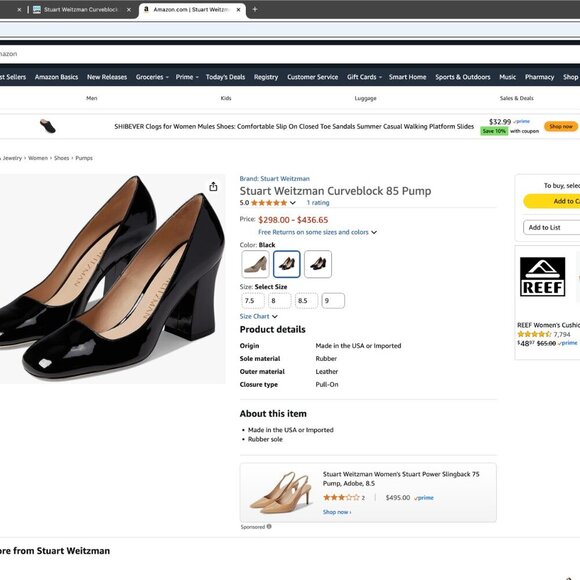Click the REEF Women's Cushion product title
580x580 pixels.
548,325
